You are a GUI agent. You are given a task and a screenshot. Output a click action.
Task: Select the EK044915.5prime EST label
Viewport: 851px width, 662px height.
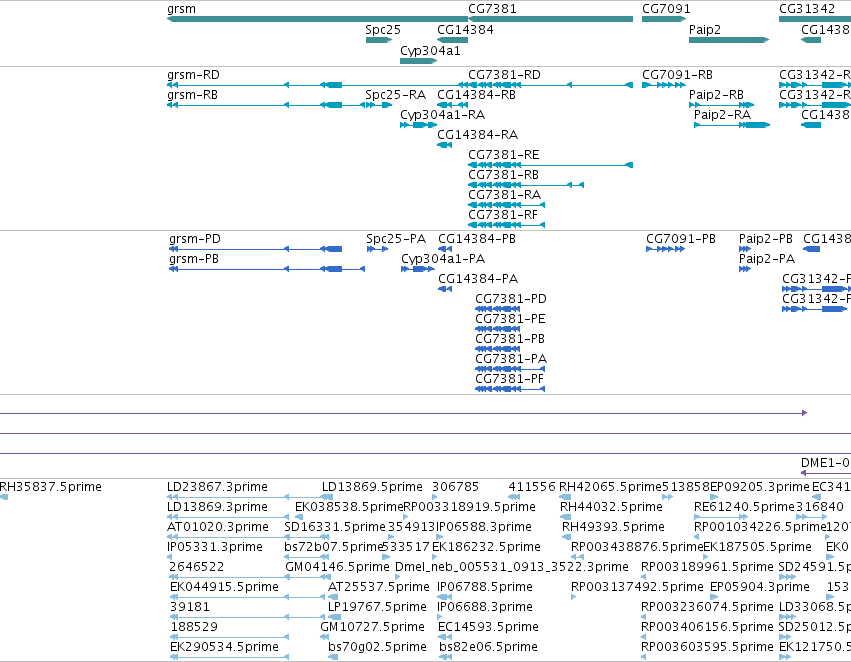click(224, 587)
